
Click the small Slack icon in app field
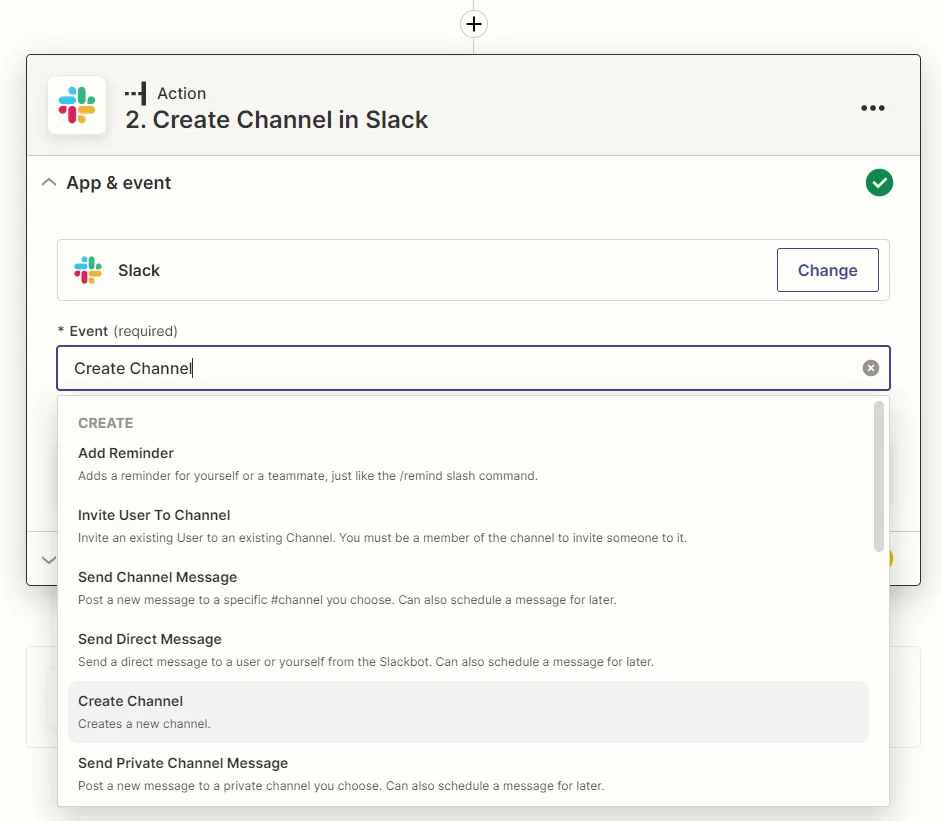click(x=88, y=270)
